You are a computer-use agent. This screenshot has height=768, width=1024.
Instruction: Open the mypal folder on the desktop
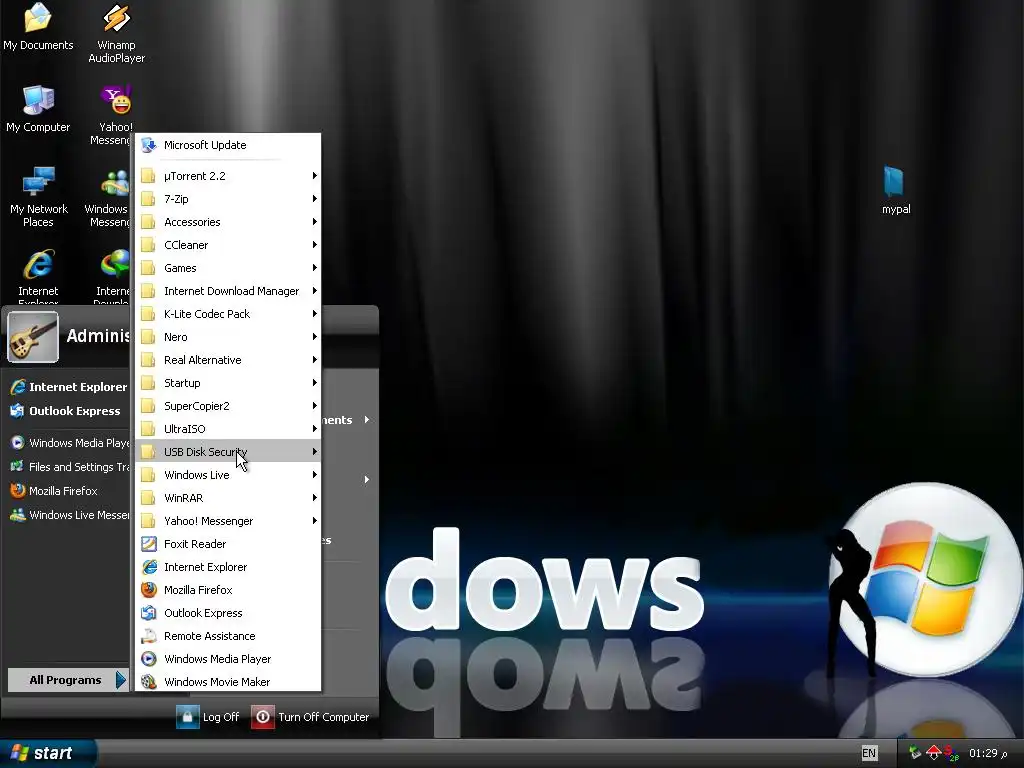click(x=895, y=190)
